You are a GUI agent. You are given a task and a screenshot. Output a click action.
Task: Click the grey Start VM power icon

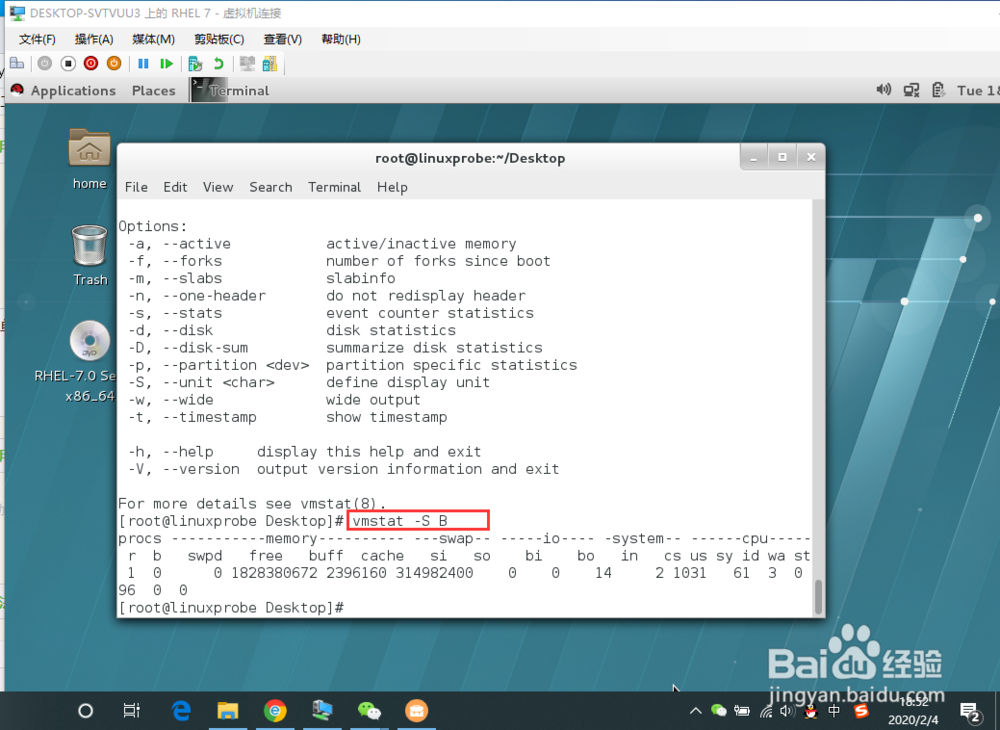[45, 63]
